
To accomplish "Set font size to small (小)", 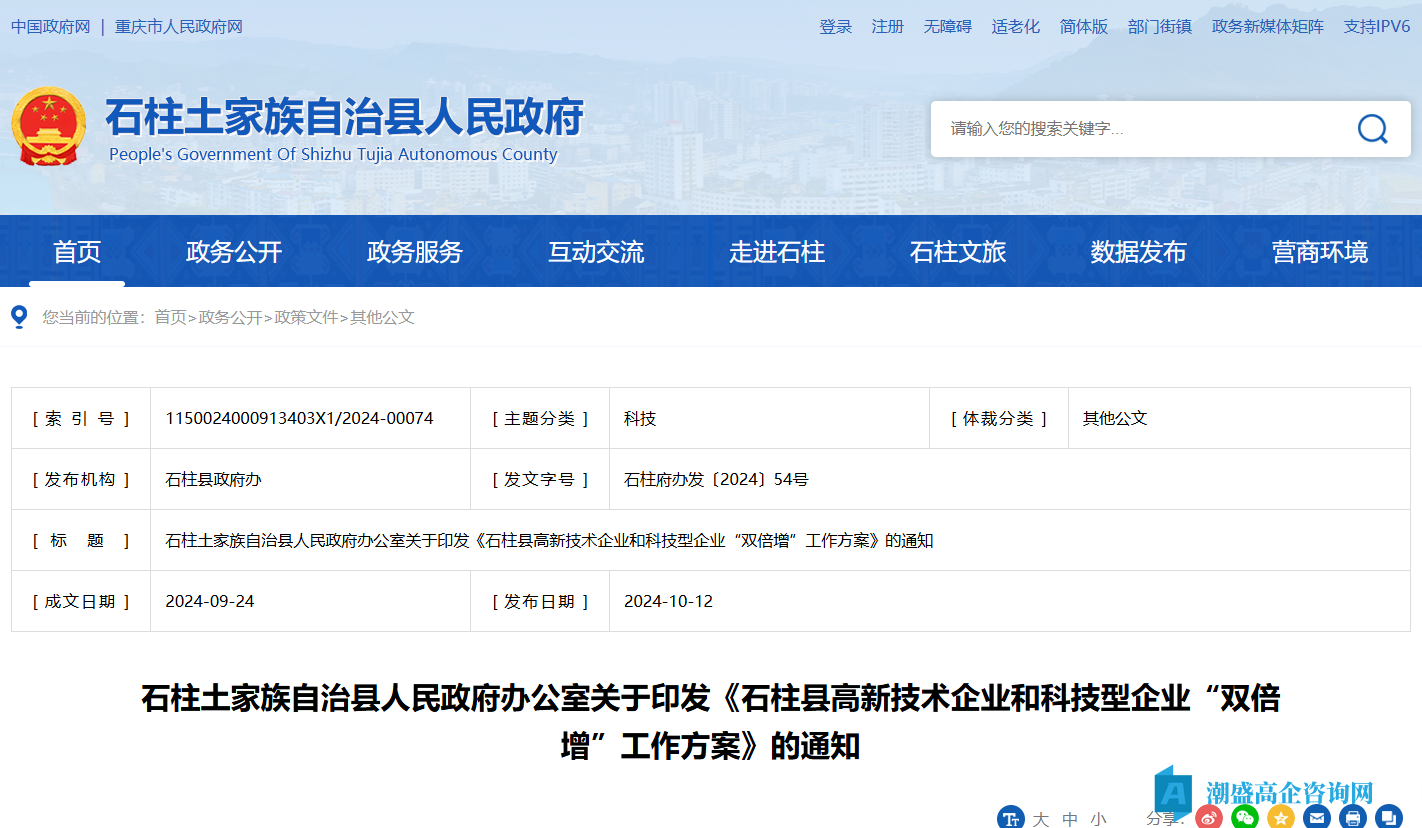I will (1099, 820).
